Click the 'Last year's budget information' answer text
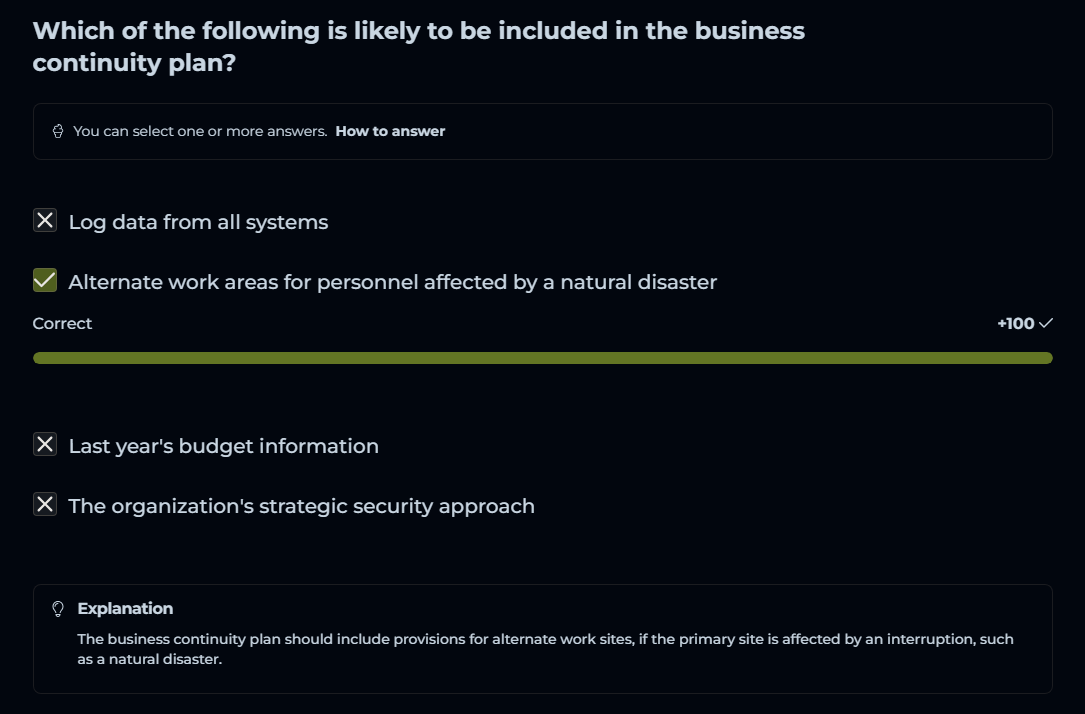This screenshot has width=1085, height=714. click(x=223, y=446)
